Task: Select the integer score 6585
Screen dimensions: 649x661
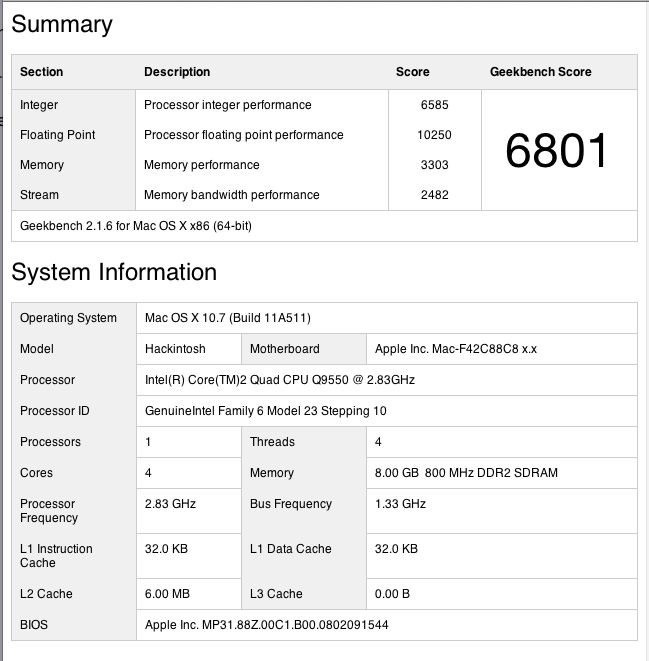Action: pyautogui.click(x=434, y=105)
